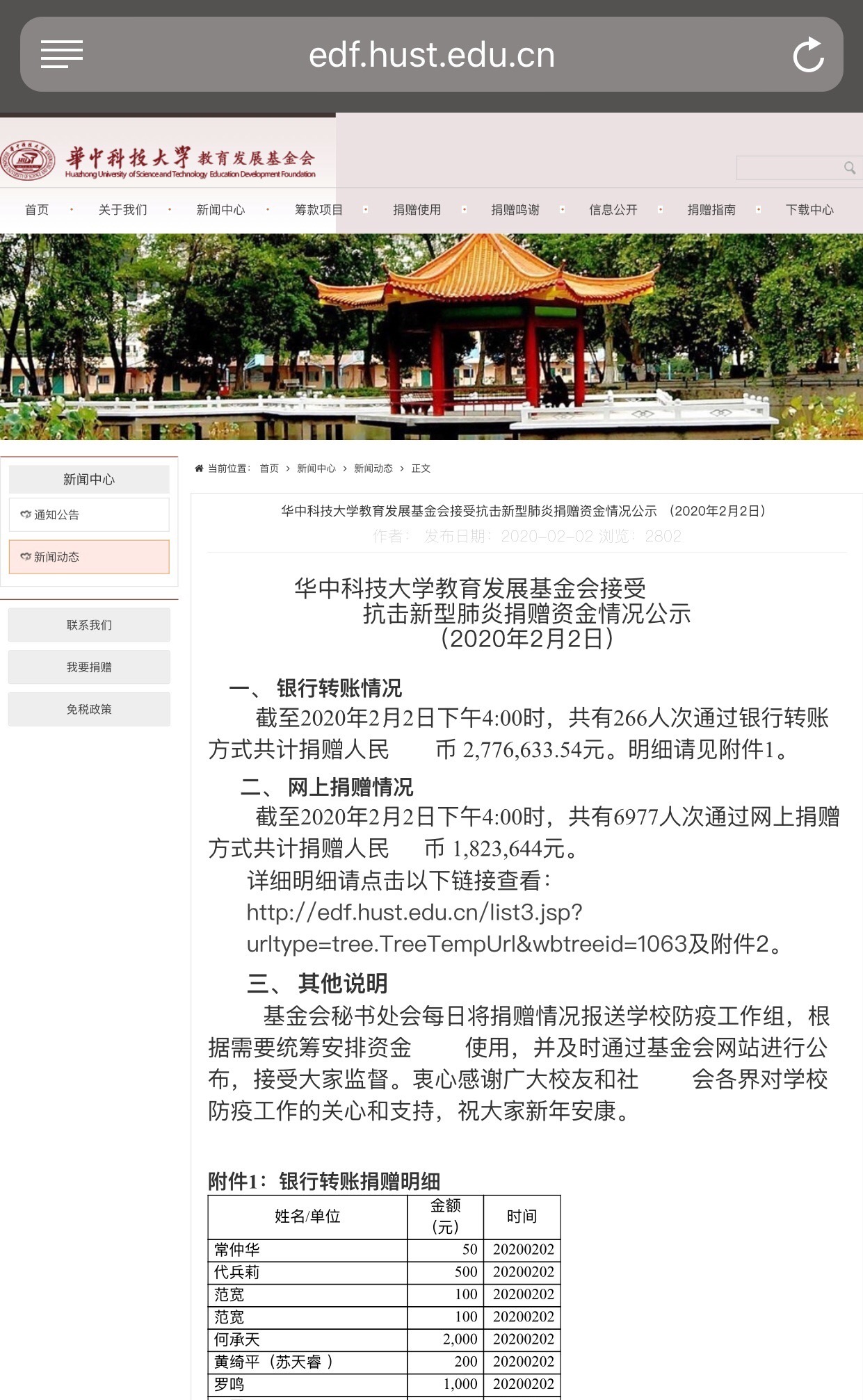Open the browser hamburger menu icon

[61, 54]
